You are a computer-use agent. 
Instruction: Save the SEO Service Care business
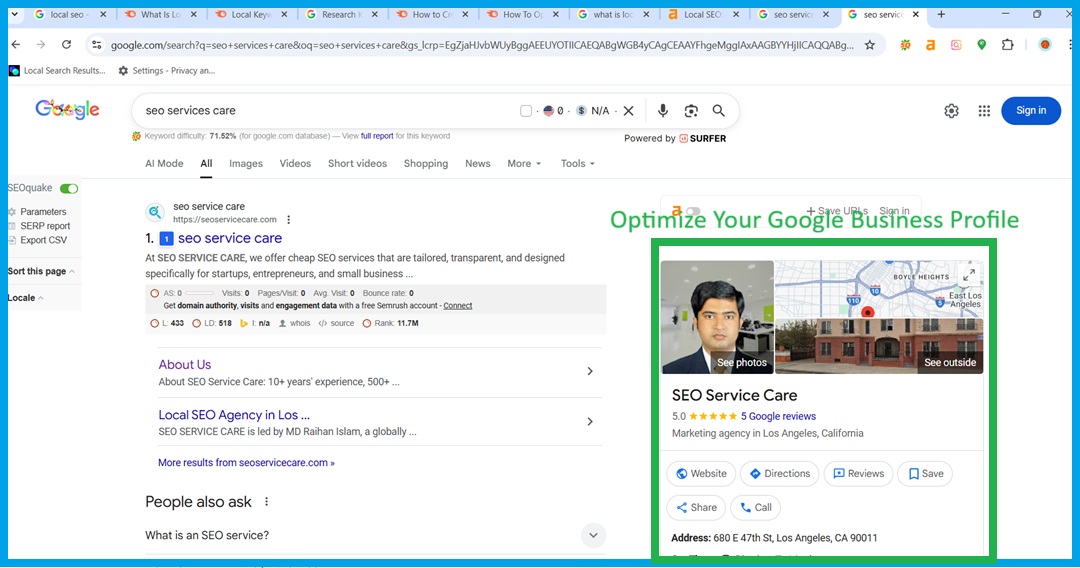[925, 474]
